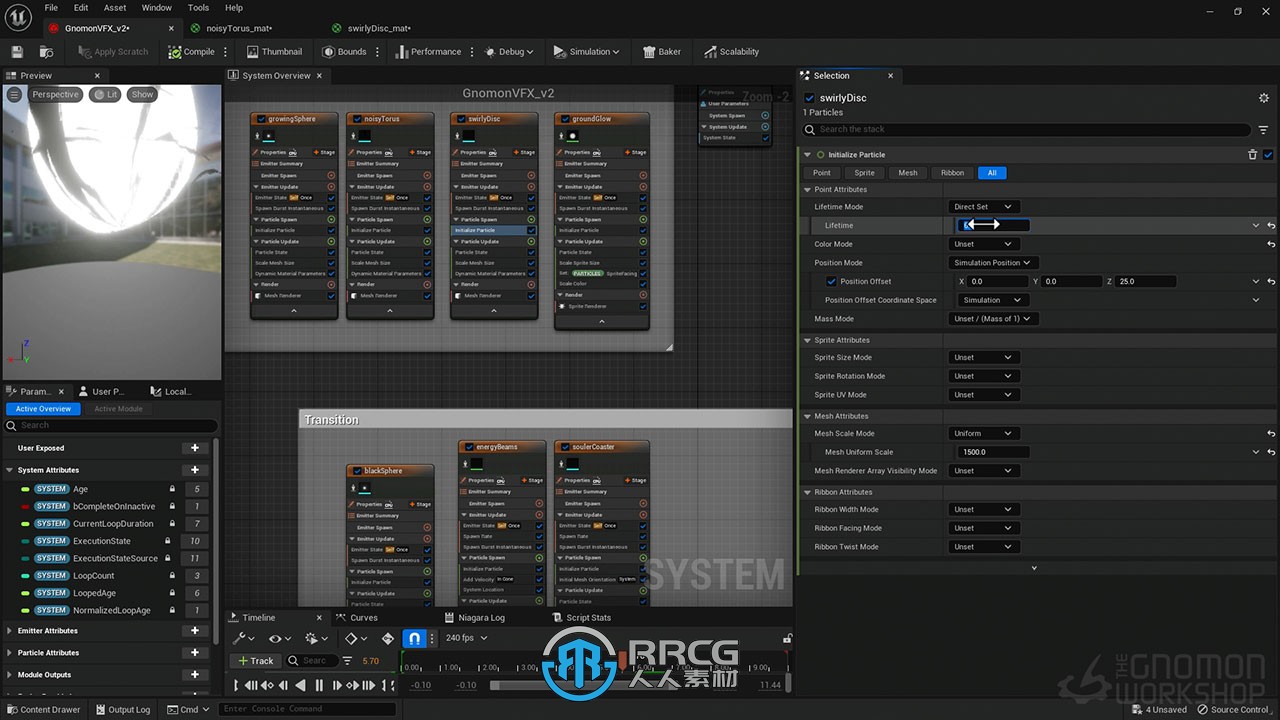Click the Lit view mode button
This screenshot has width=1280, height=720.
point(105,95)
